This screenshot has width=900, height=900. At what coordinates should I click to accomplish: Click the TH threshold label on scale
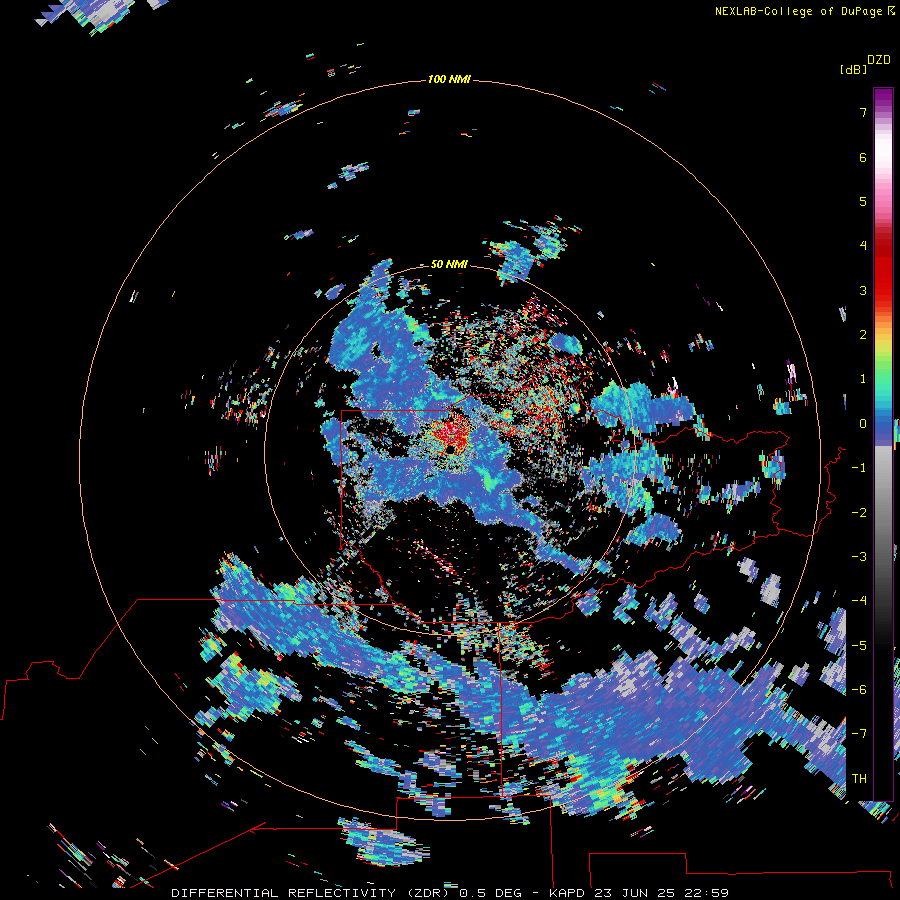point(859,779)
